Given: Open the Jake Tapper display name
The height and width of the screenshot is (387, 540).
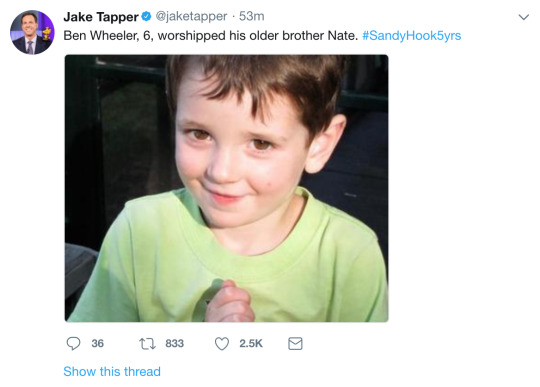Looking at the screenshot, I should (x=101, y=17).
